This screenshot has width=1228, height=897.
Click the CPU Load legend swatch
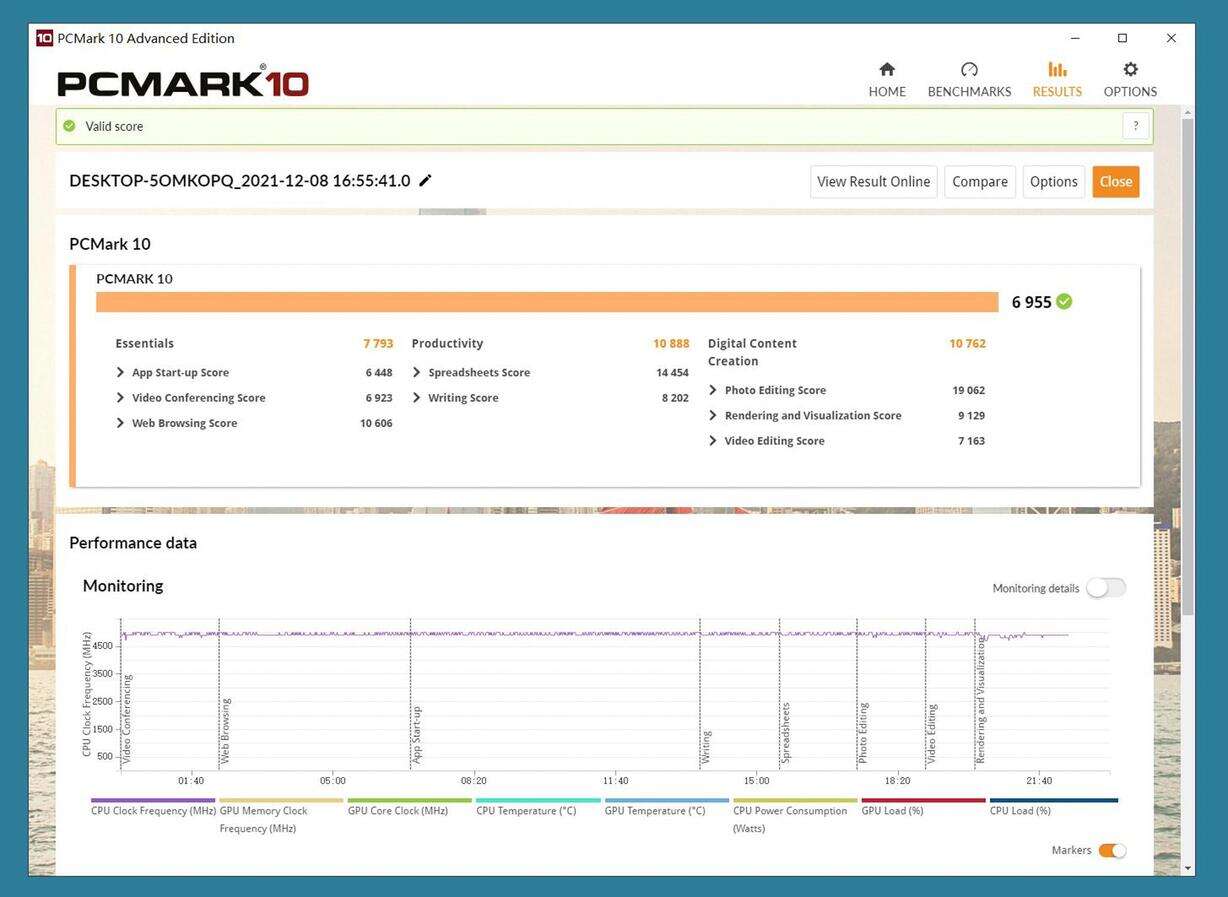tap(1053, 800)
